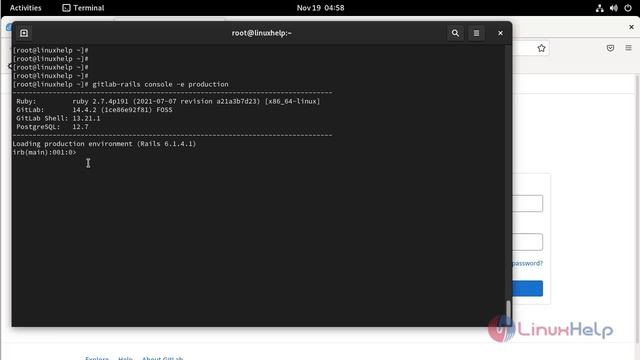Click the 'gitlab-rails console -e production' command text
The width and height of the screenshot is (640, 360).
[160, 84]
